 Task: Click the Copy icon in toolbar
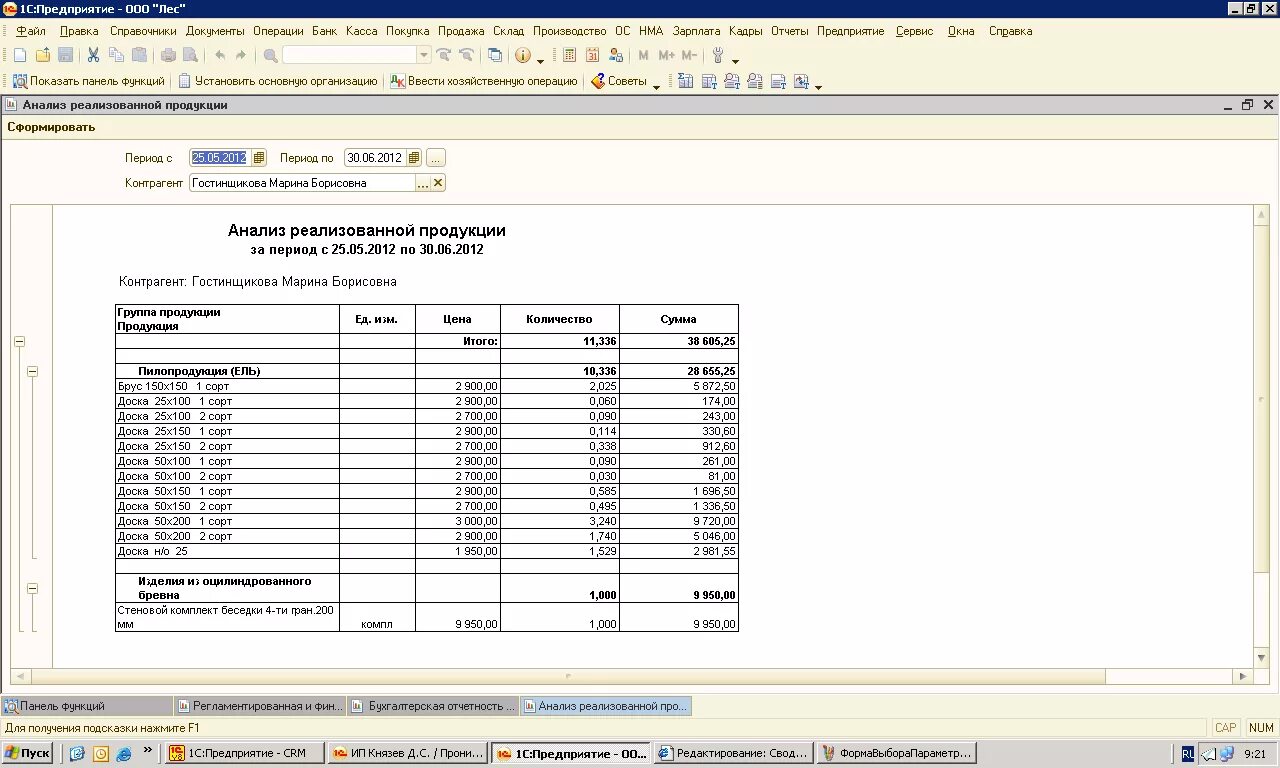pos(116,56)
